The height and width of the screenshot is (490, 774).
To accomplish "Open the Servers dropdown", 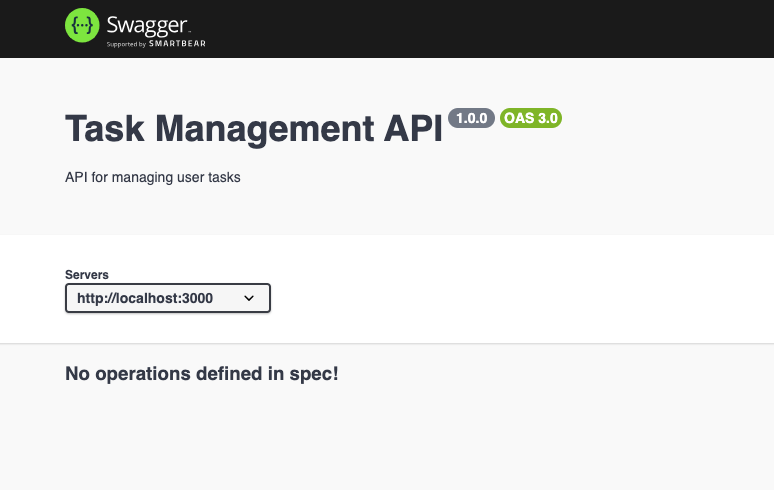I will pyautogui.click(x=168, y=298).
